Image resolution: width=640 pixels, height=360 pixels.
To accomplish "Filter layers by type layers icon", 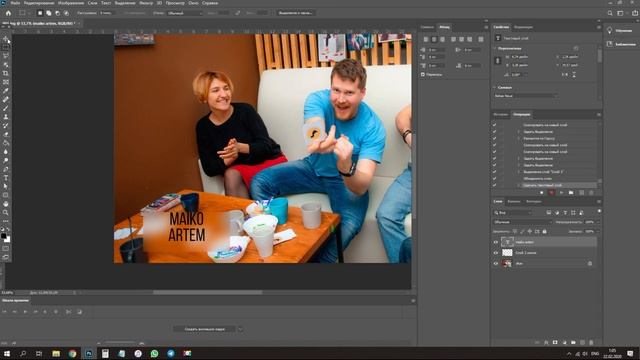I will pos(565,213).
